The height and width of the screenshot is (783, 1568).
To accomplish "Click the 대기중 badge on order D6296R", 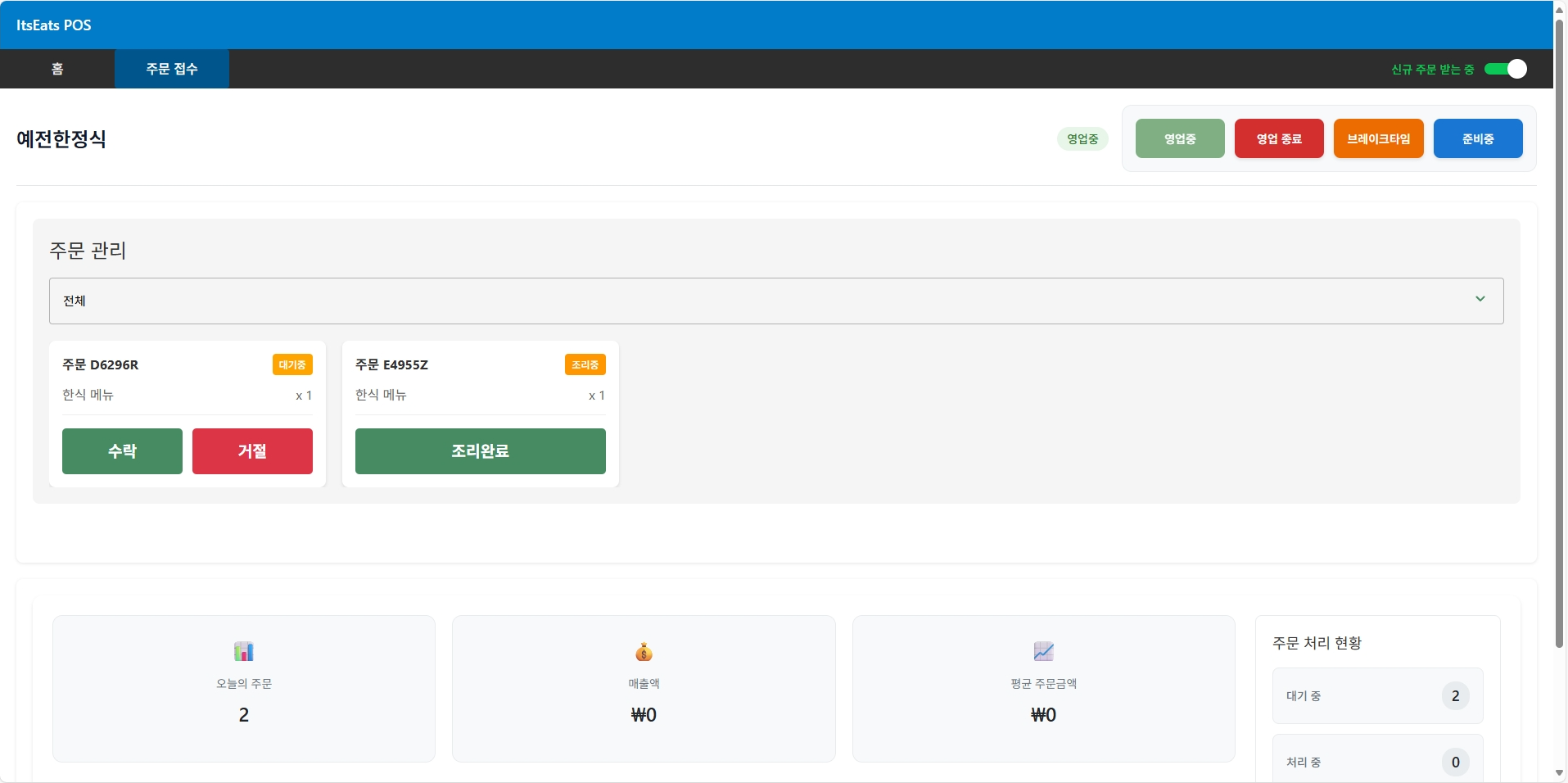I will coord(292,364).
